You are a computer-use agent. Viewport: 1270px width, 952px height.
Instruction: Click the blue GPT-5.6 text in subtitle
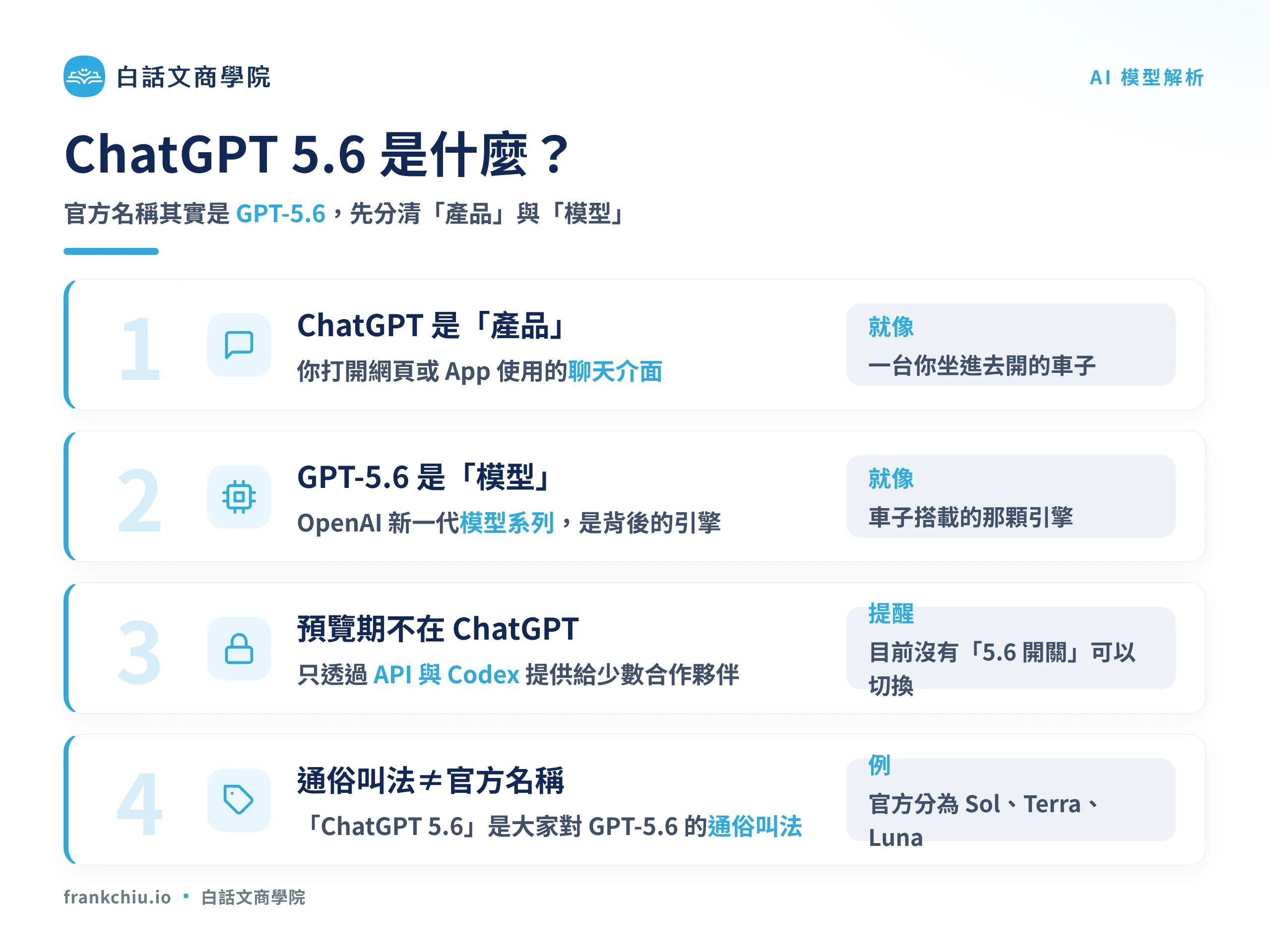pyautogui.click(x=281, y=214)
